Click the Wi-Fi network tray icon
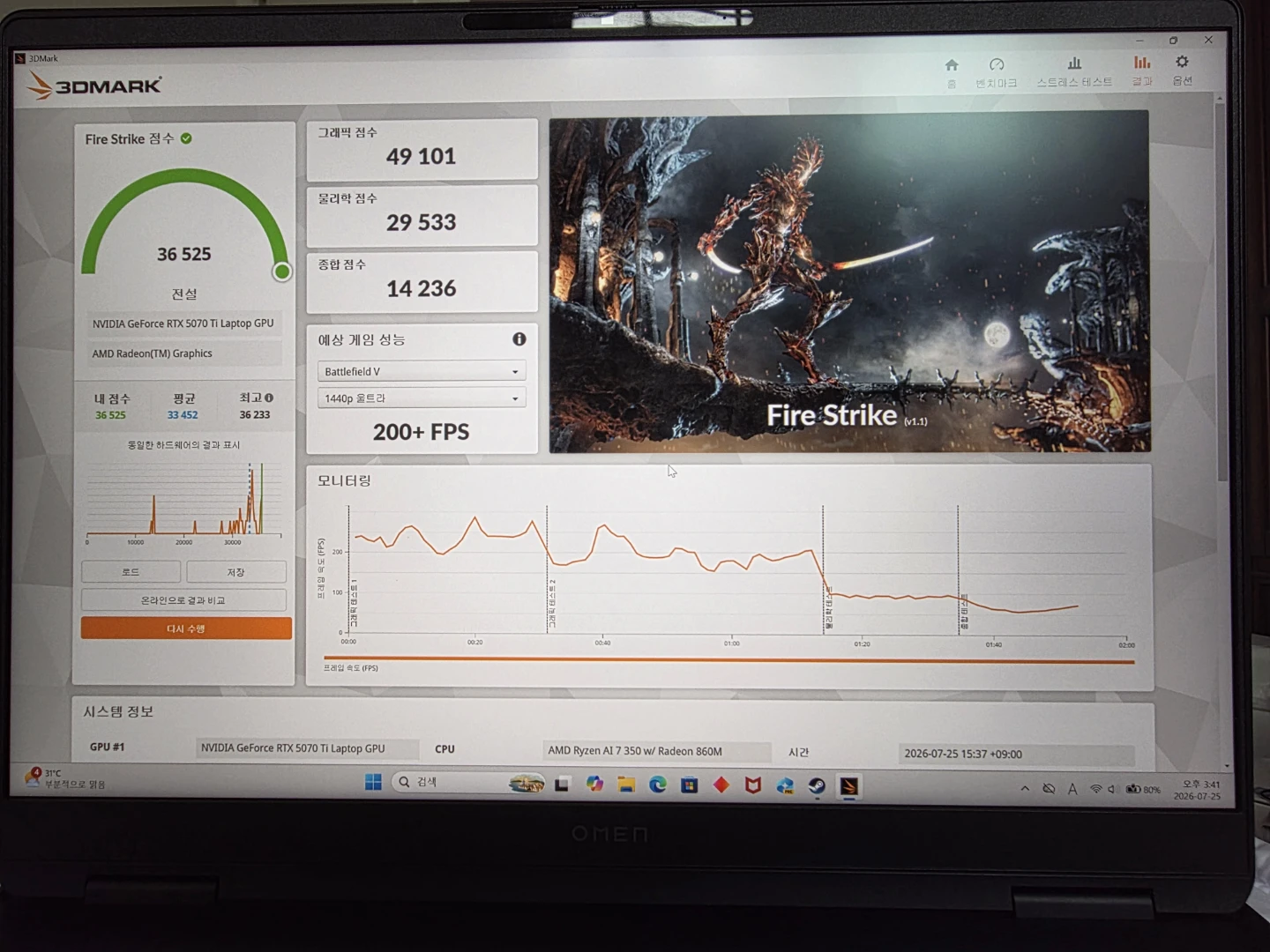Screen dimensions: 1270x952 1096,789
